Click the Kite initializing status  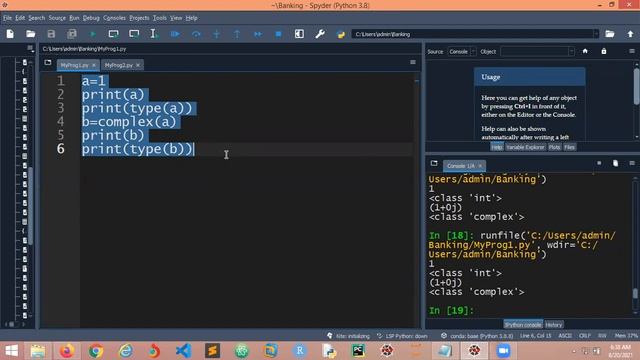pos(348,336)
